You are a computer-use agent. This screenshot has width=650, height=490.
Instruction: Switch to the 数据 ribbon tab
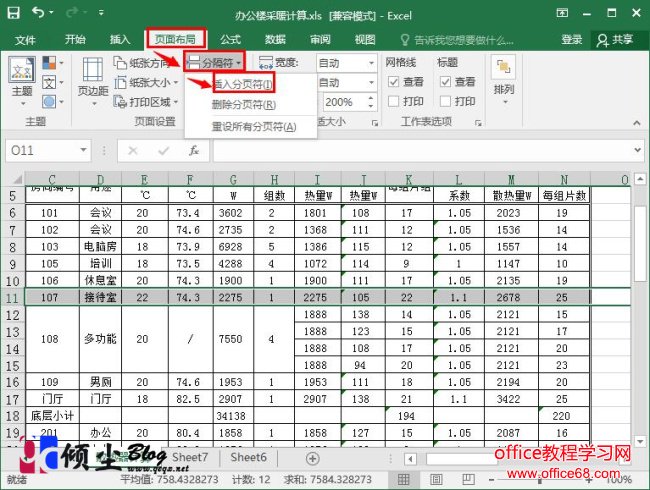coord(275,39)
